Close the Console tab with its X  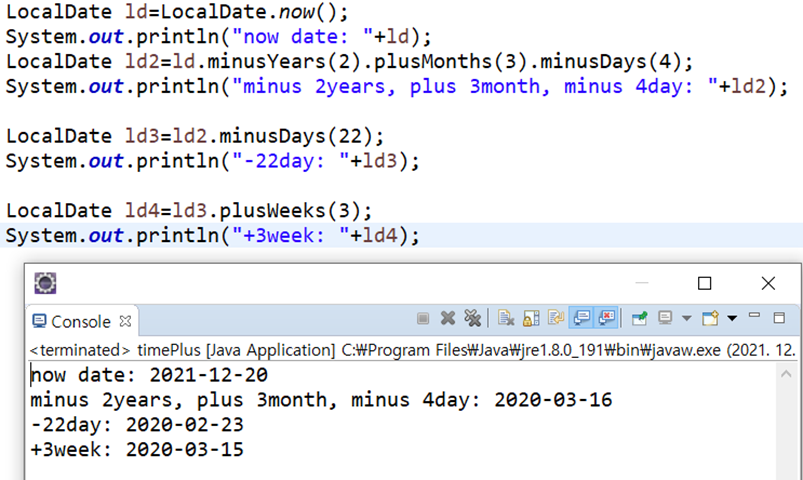point(125,321)
